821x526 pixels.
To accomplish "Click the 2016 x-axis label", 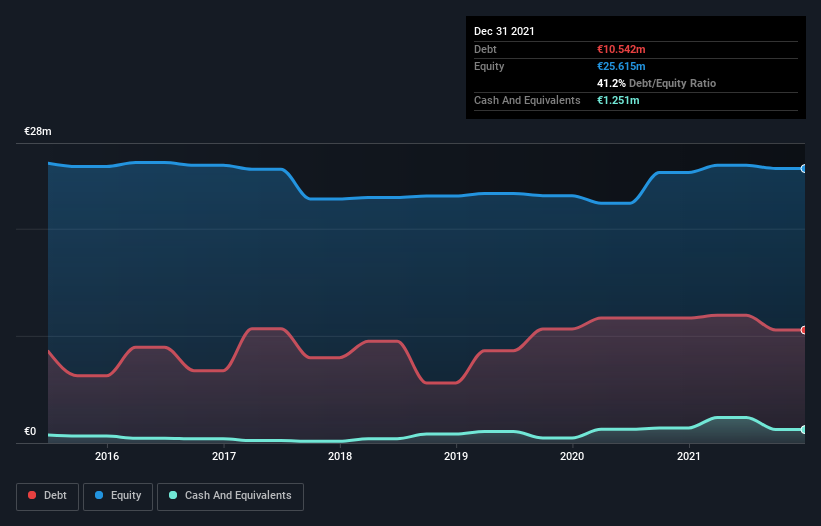I will click(107, 456).
